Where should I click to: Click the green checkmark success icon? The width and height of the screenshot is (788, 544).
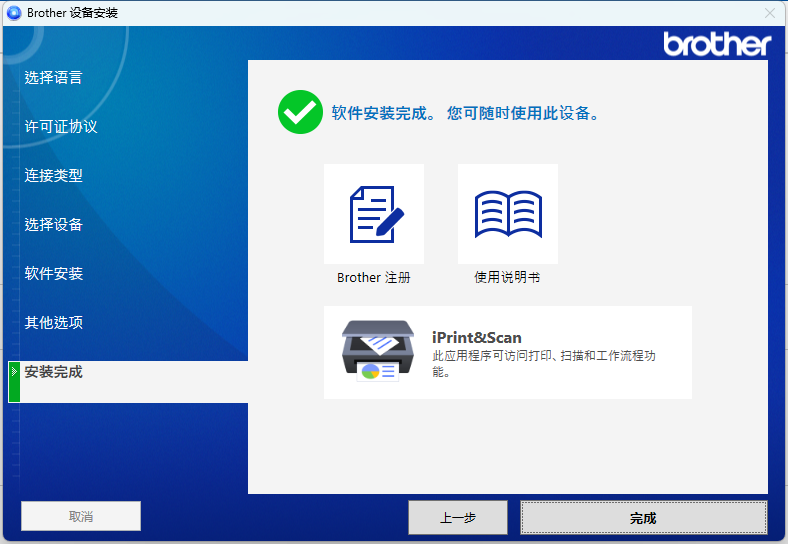(x=300, y=112)
